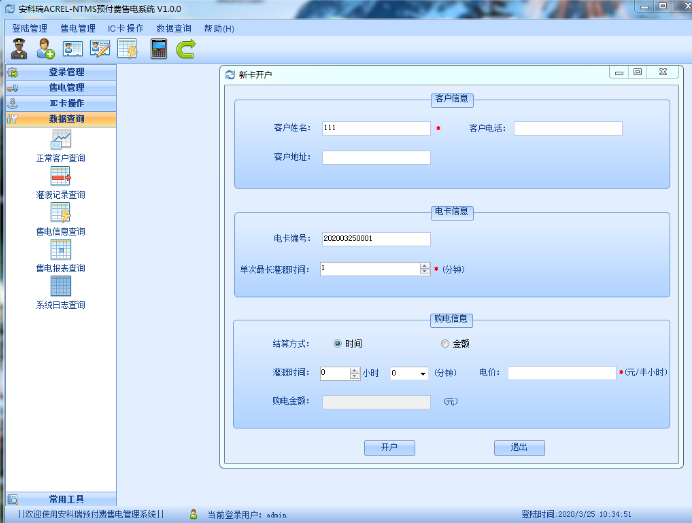
Task: Click the 电卡编号 input field
Action: pyautogui.click(x=376, y=239)
